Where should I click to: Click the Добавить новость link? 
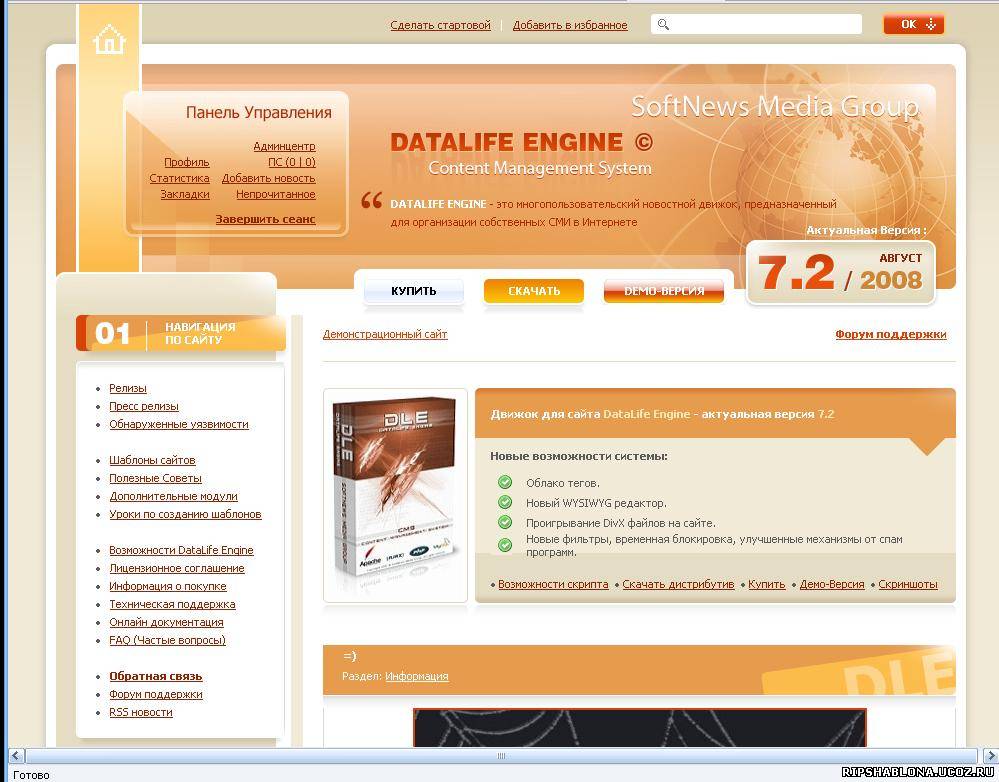click(268, 178)
